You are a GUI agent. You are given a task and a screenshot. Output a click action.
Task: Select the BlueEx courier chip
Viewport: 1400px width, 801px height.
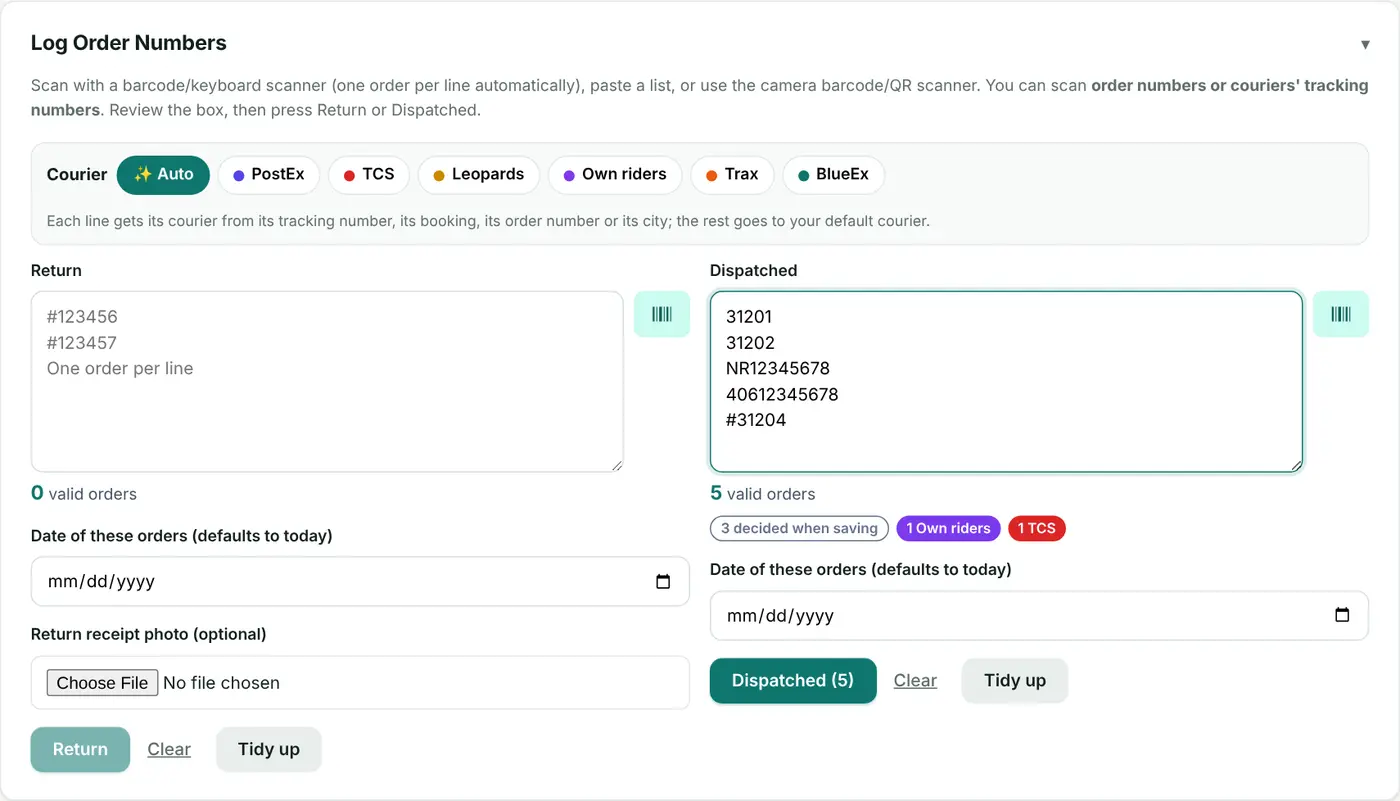coord(833,175)
